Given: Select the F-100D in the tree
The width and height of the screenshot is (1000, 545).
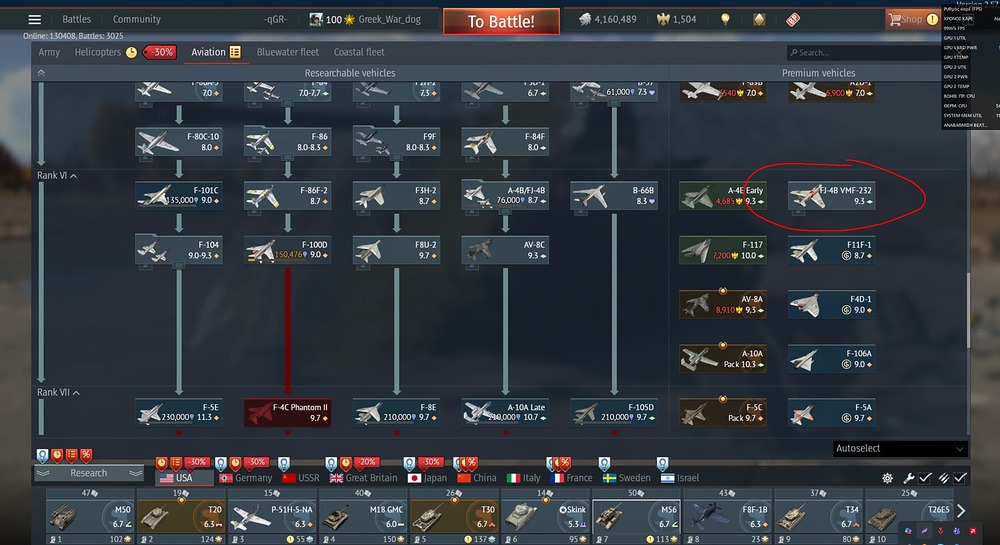Looking at the screenshot, I should (x=288, y=250).
